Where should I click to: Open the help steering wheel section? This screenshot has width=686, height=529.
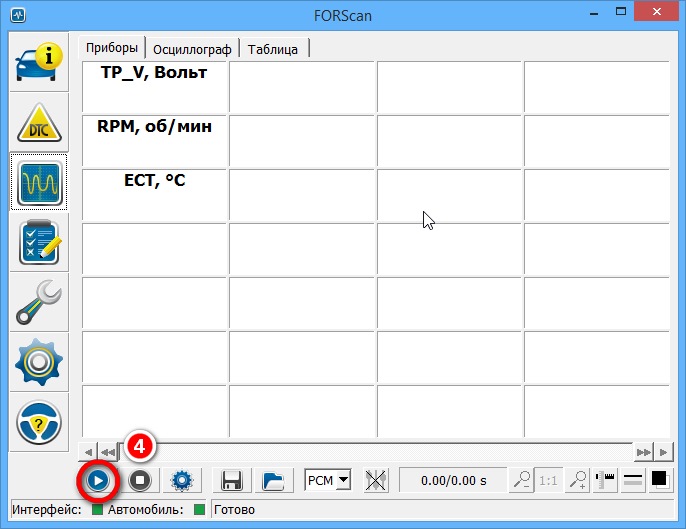[x=39, y=422]
